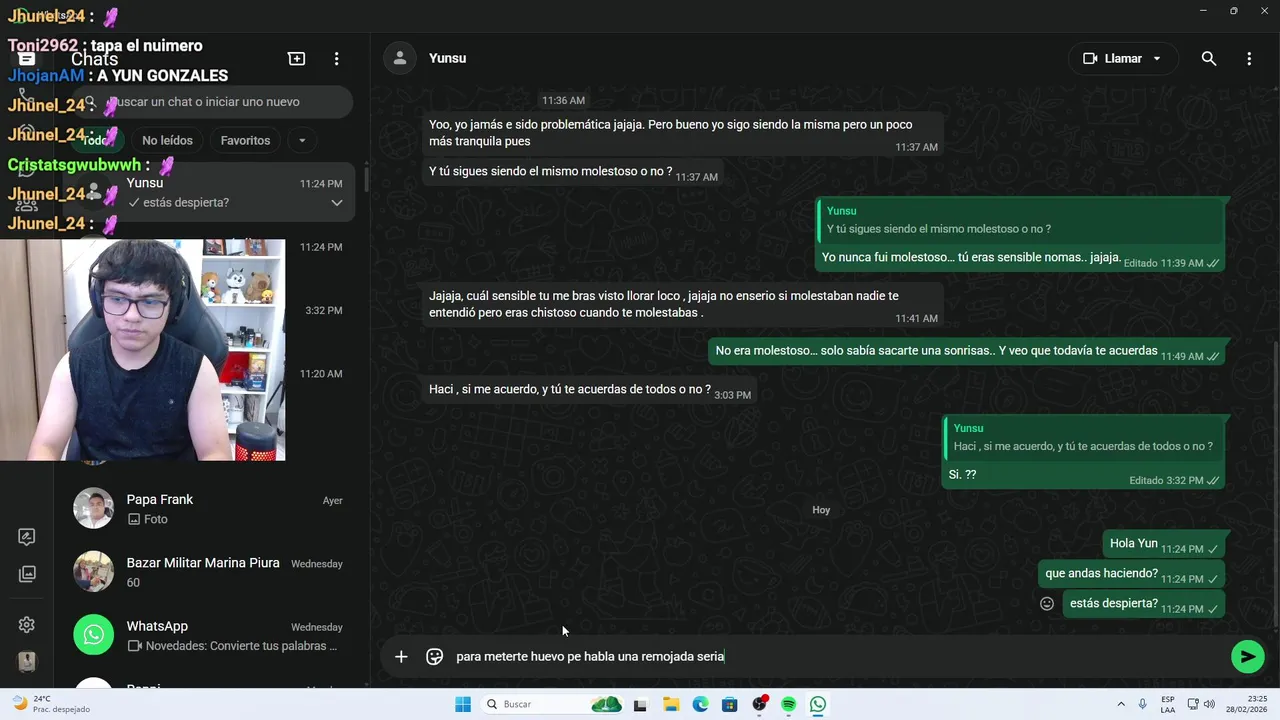Open volume control in system tray
Screen dimensions: 1280x720
pos(1207,704)
